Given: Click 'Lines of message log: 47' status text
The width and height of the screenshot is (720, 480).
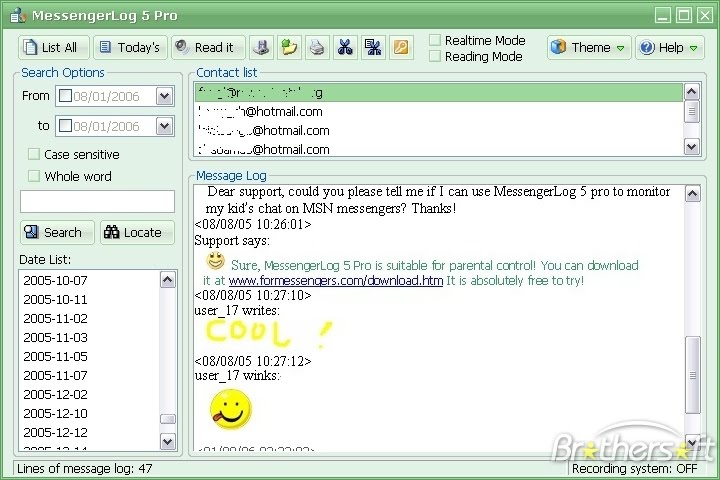Looking at the screenshot, I should (x=84, y=469).
